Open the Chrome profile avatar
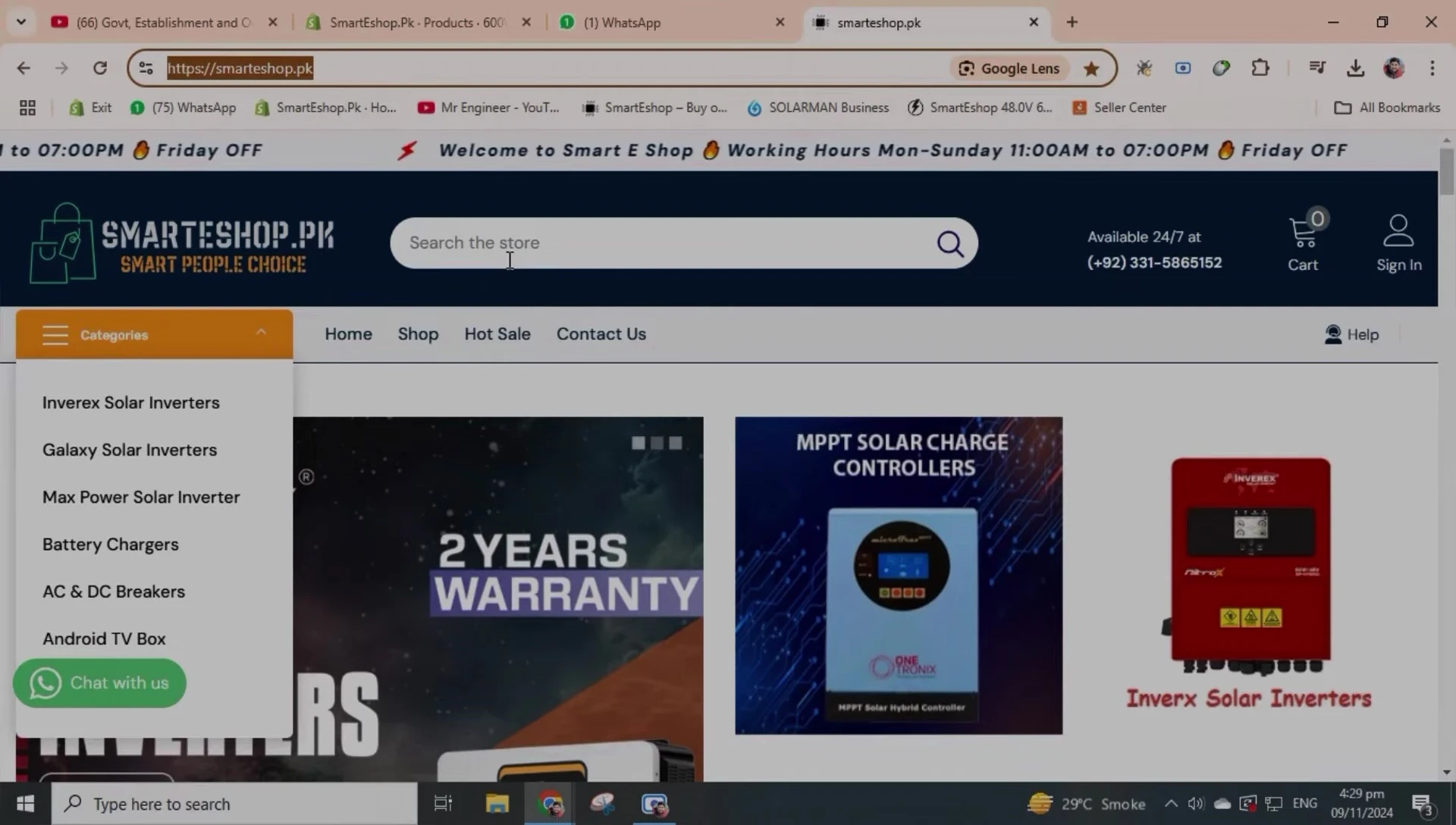The width and height of the screenshot is (1456, 825). 1394,68
